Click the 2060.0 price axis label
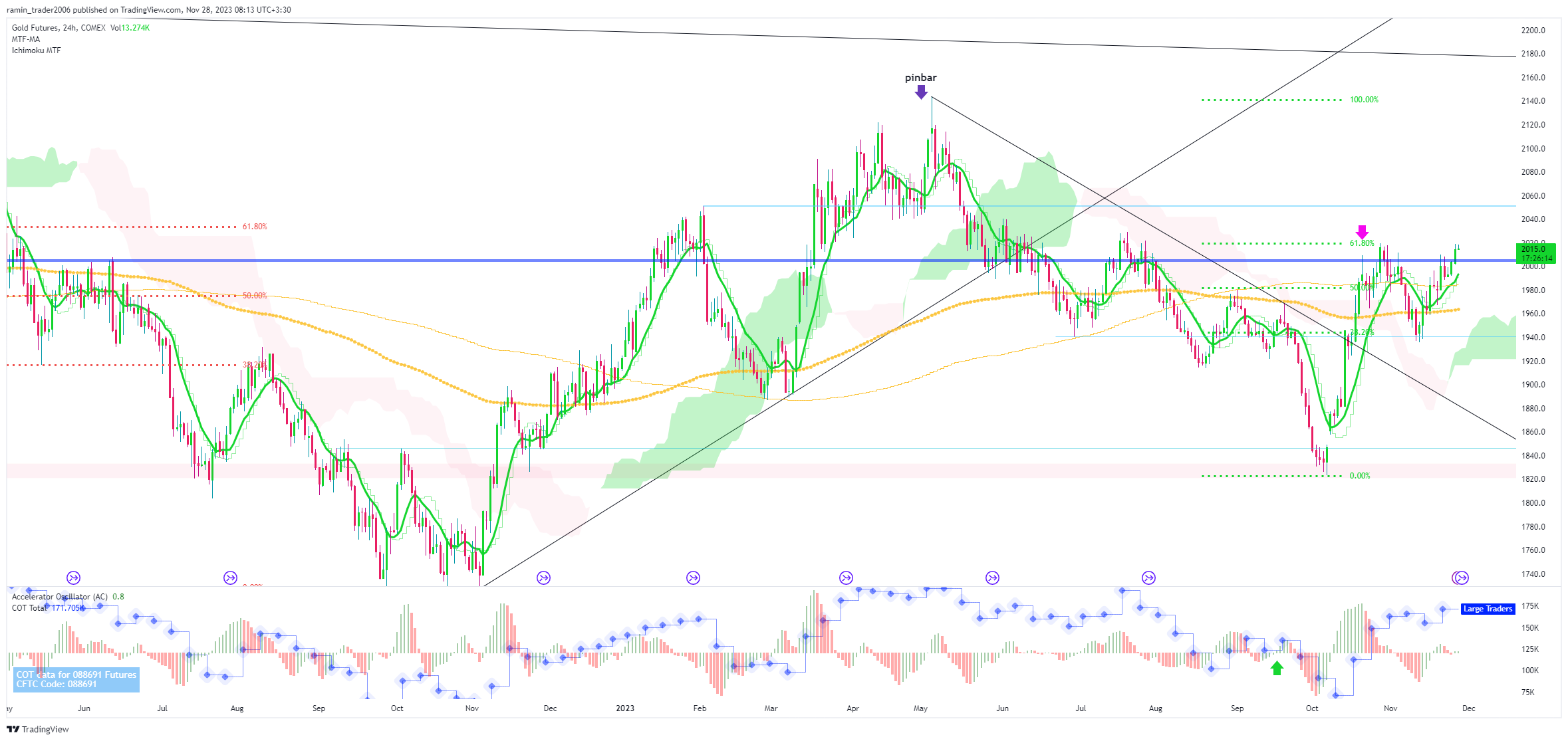The height and width of the screenshot is (741, 1568). pyautogui.click(x=1533, y=196)
